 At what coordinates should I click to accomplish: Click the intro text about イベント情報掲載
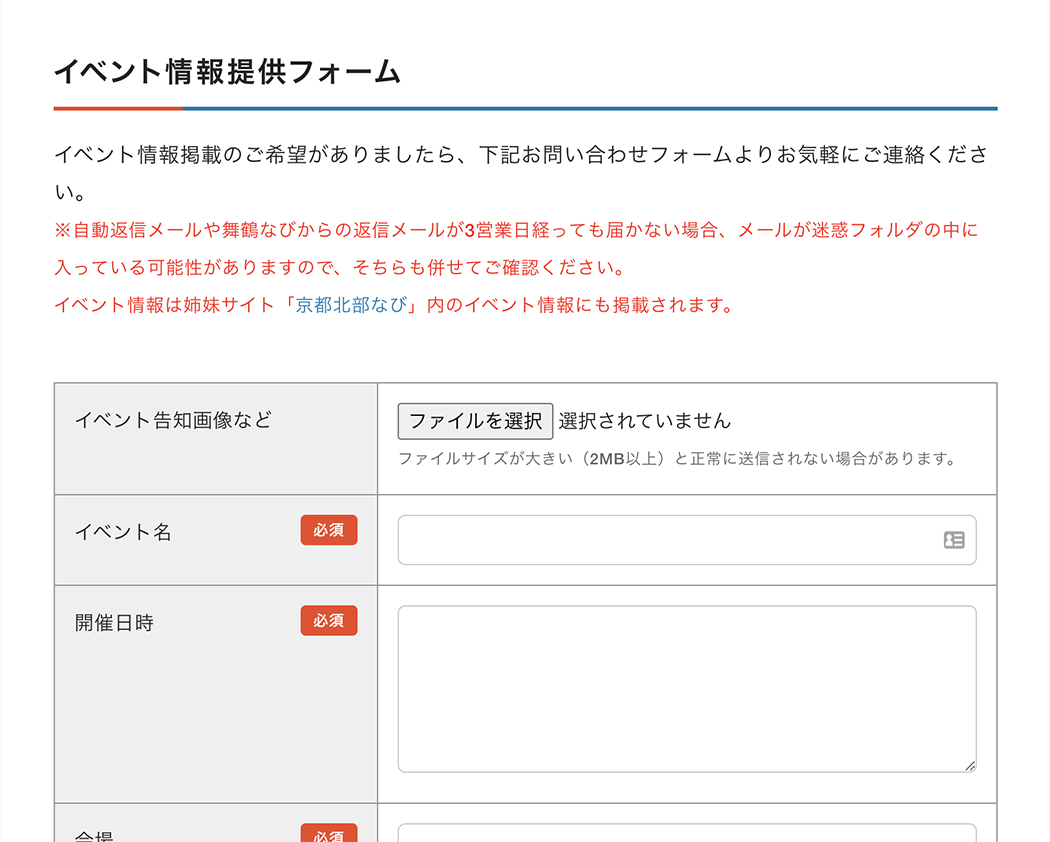[520, 156]
